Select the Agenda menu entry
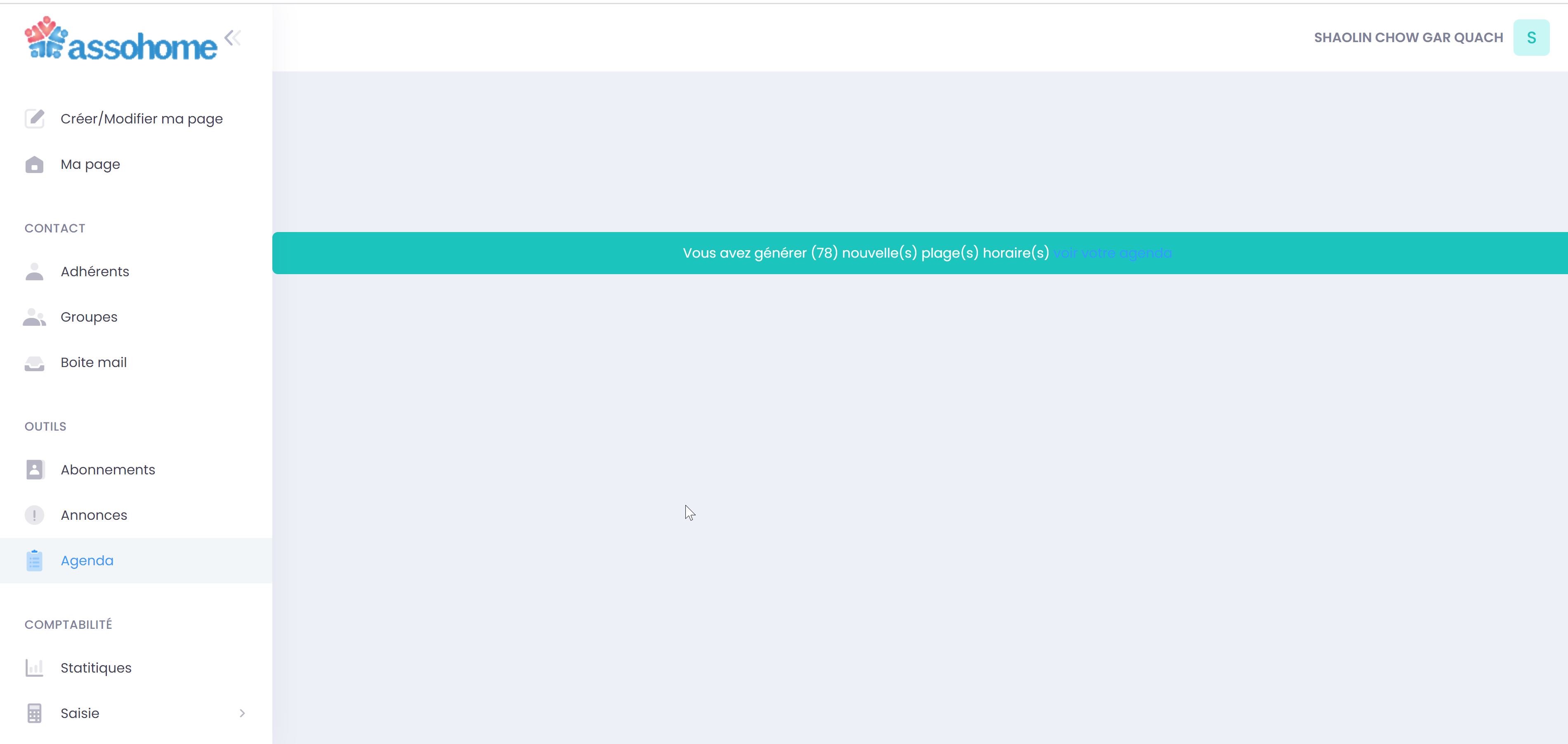Viewport: 1568px width, 744px height. pyautogui.click(x=87, y=561)
